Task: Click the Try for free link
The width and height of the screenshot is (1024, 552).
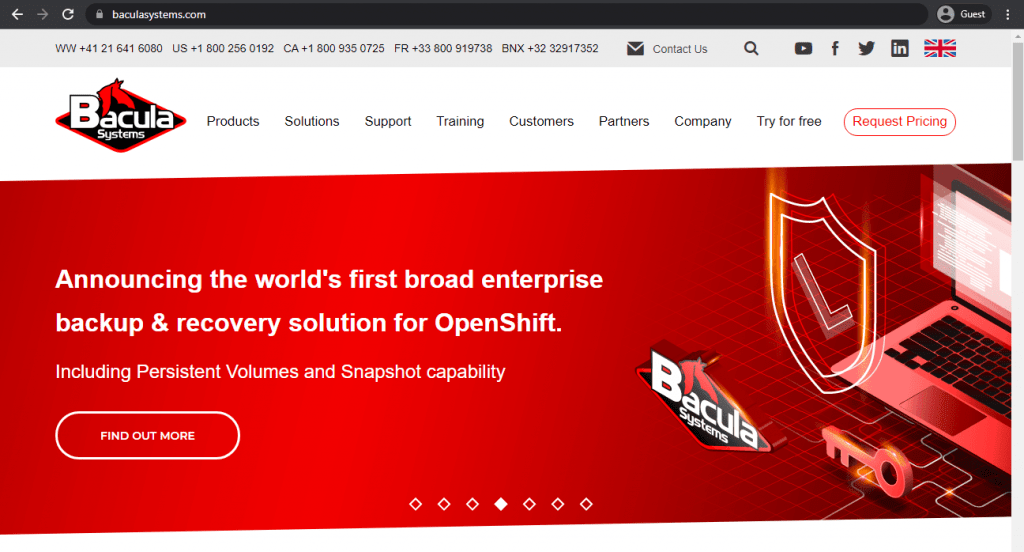Action: click(789, 122)
